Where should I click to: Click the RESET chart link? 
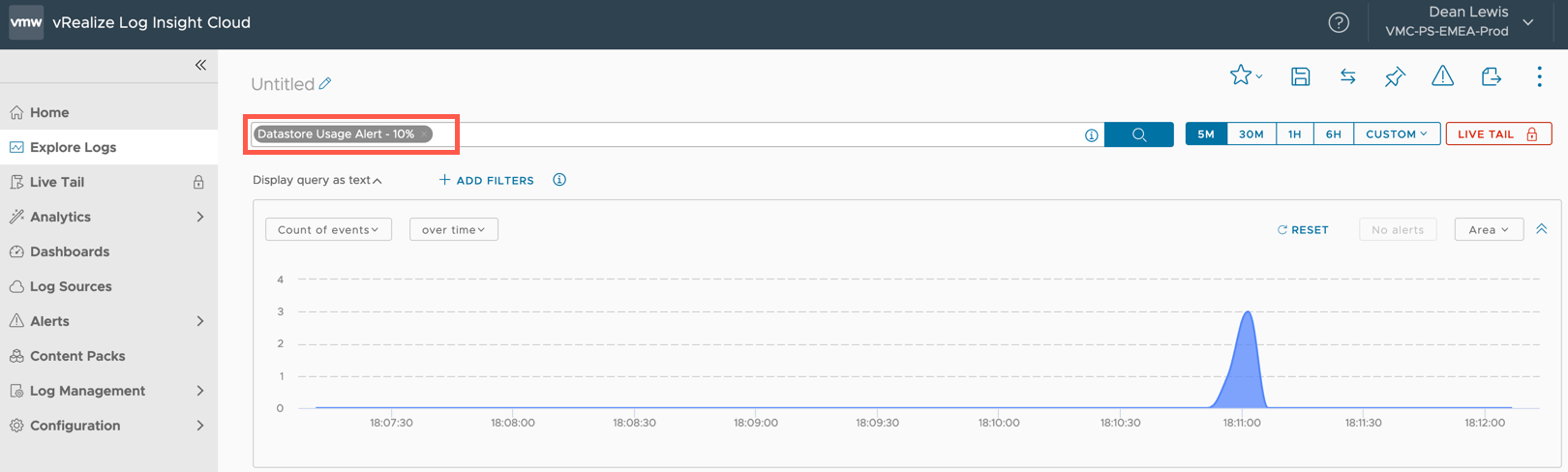1303,230
